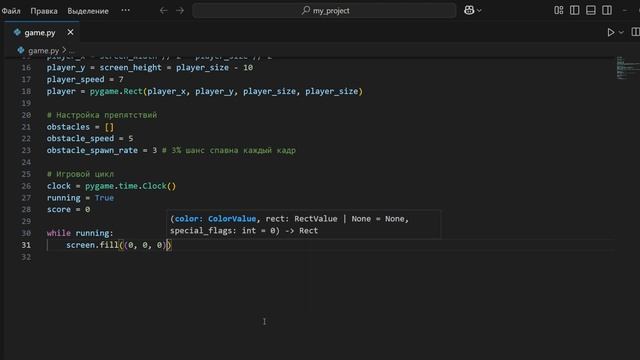Click game.py in the breadcrumb
Image resolution: width=640 pixels, height=360 pixels.
(44, 51)
